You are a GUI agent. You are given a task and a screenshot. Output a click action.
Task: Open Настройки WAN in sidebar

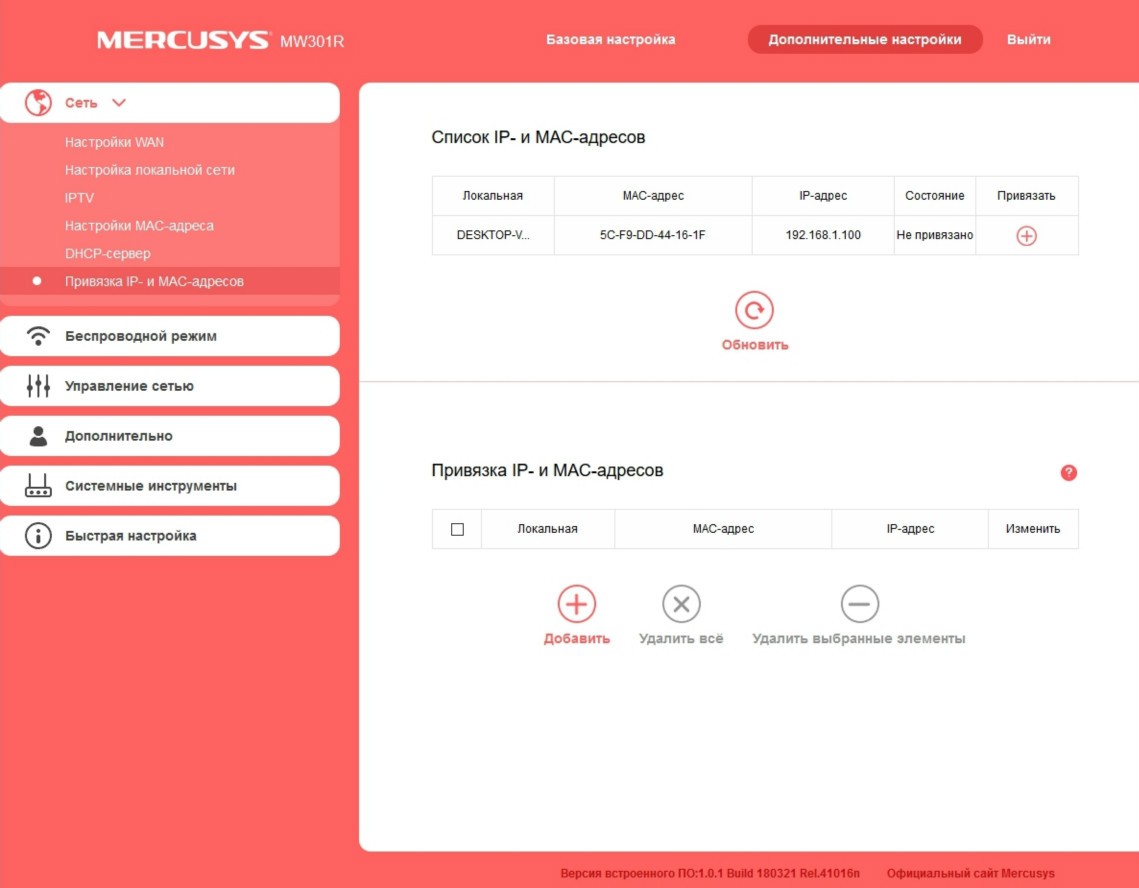(x=114, y=142)
